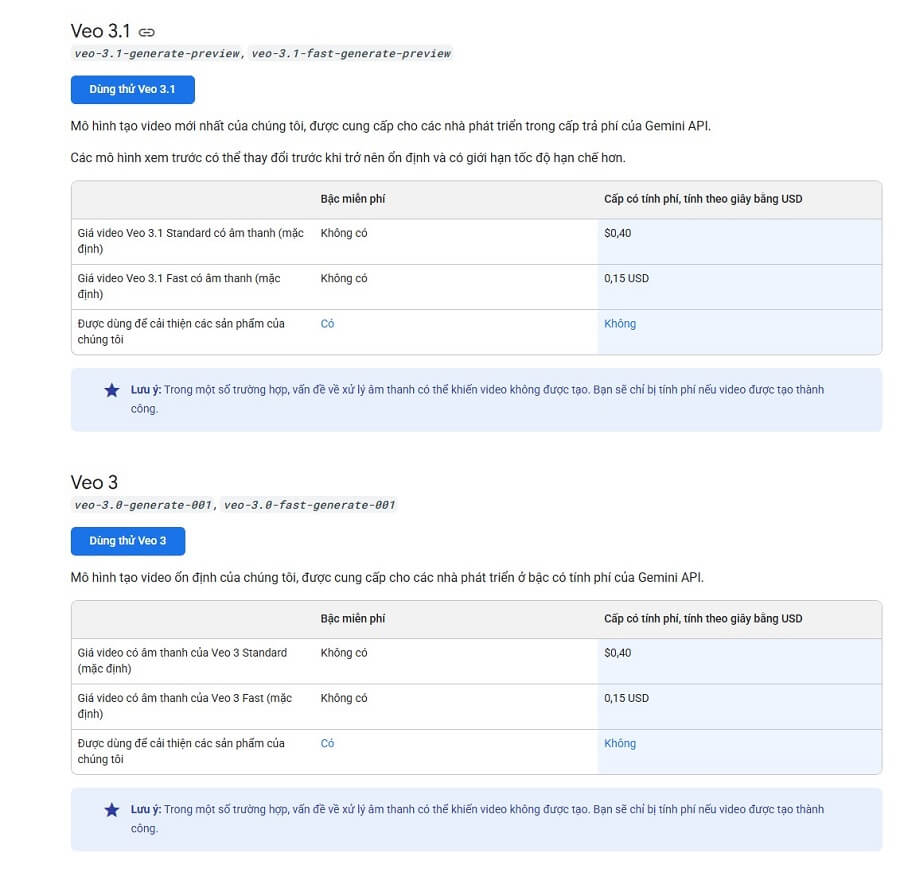Click the "Veo 3" section heading
This screenshot has height=876, width=900.
94,482
